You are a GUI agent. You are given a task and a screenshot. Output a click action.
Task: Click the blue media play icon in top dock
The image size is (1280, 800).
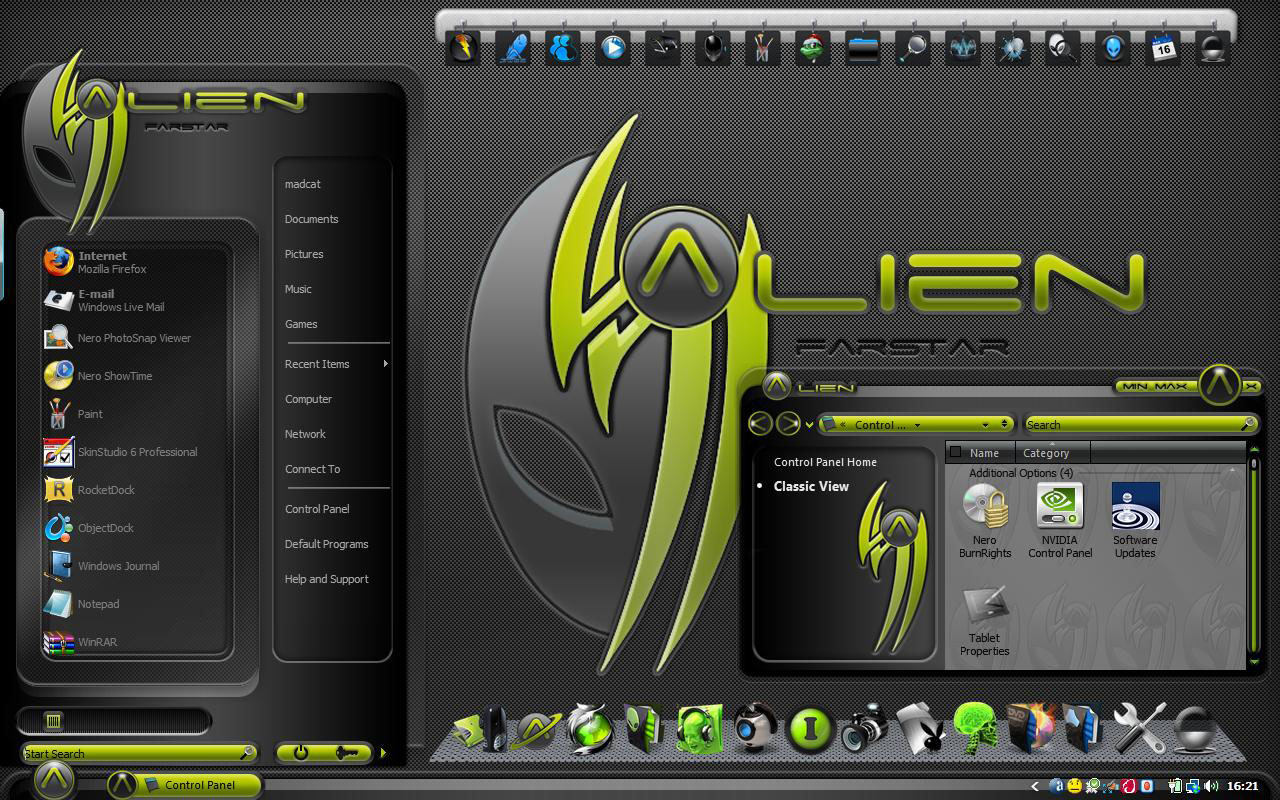click(613, 47)
